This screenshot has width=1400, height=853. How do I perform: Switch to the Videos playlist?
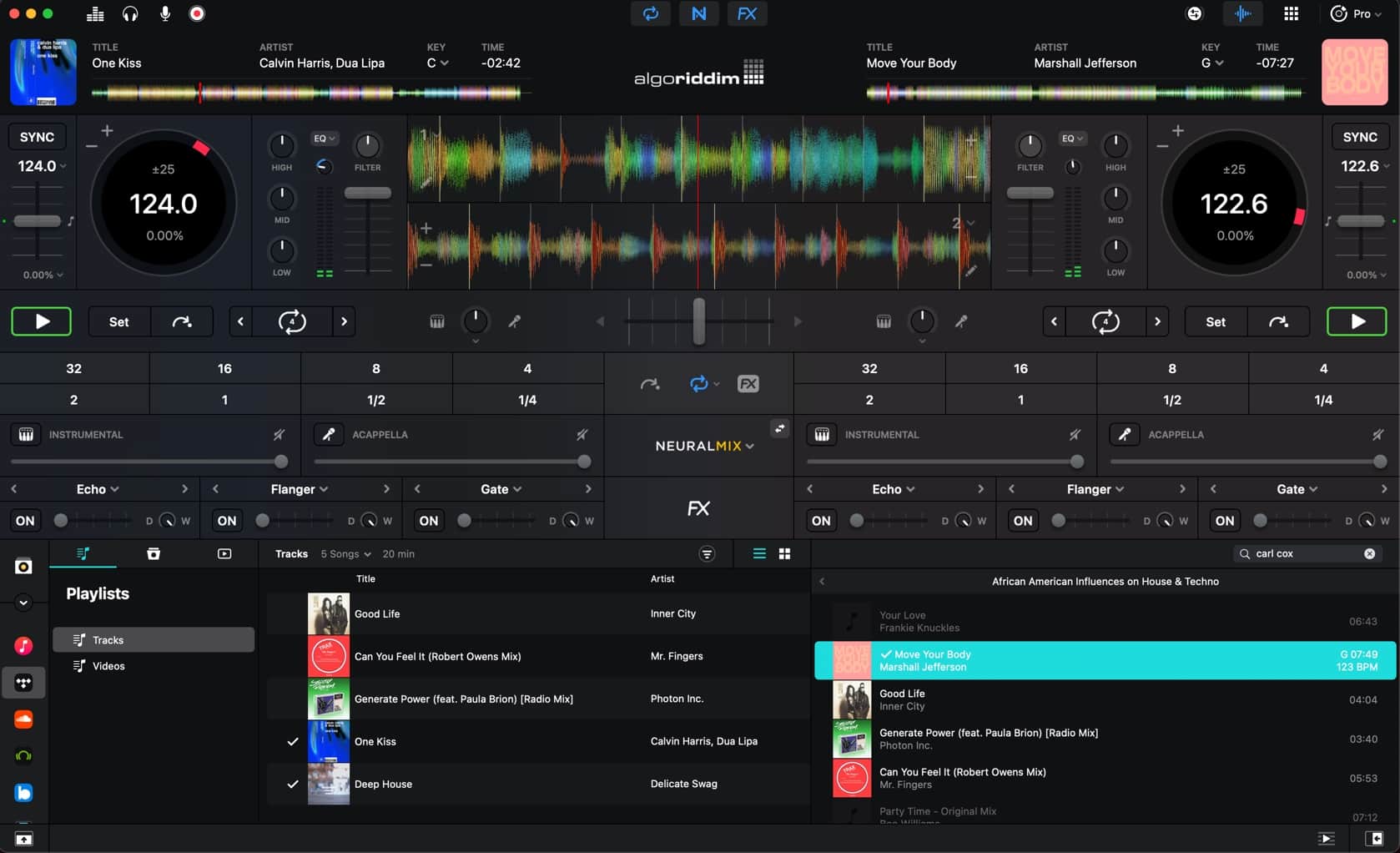click(x=108, y=665)
